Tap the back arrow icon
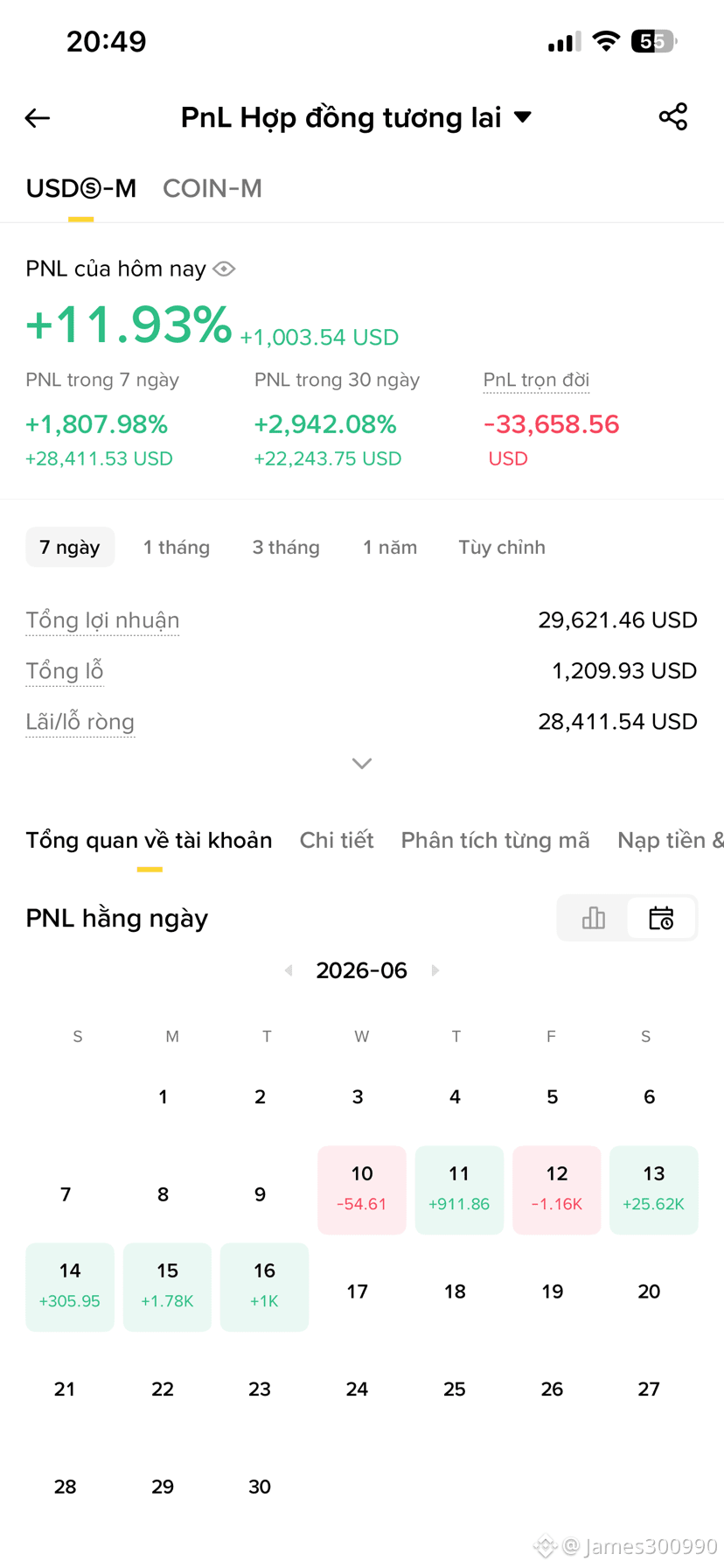The width and height of the screenshot is (724, 1568). pos(37,118)
